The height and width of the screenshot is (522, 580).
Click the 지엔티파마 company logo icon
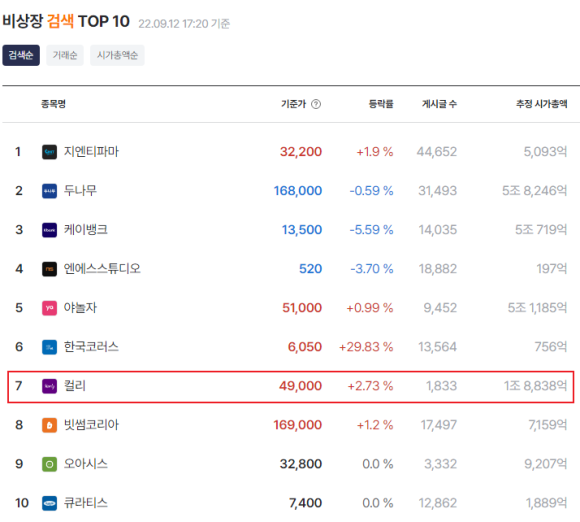[x=49, y=152]
